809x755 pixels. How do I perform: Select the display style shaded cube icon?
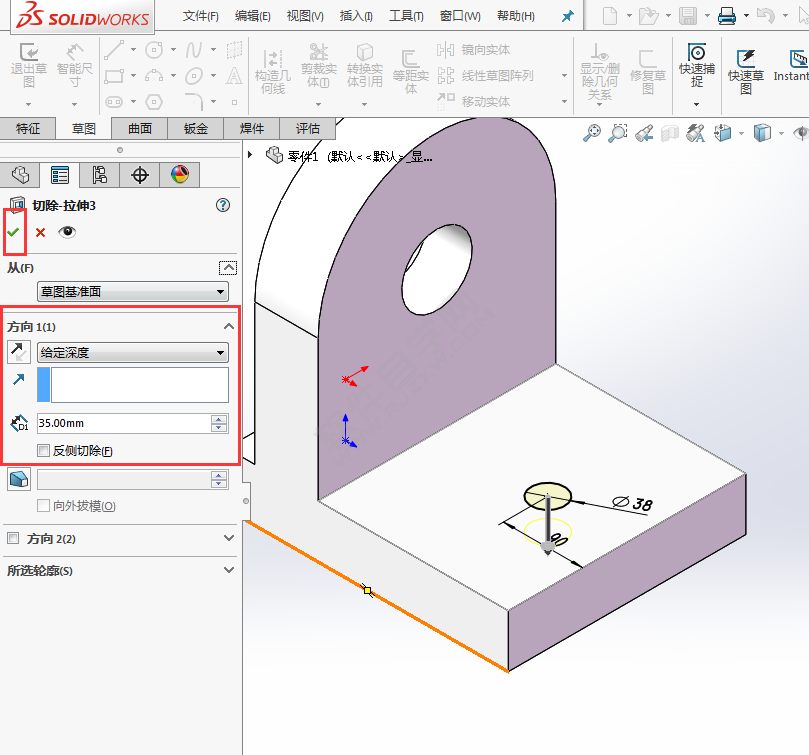point(761,132)
